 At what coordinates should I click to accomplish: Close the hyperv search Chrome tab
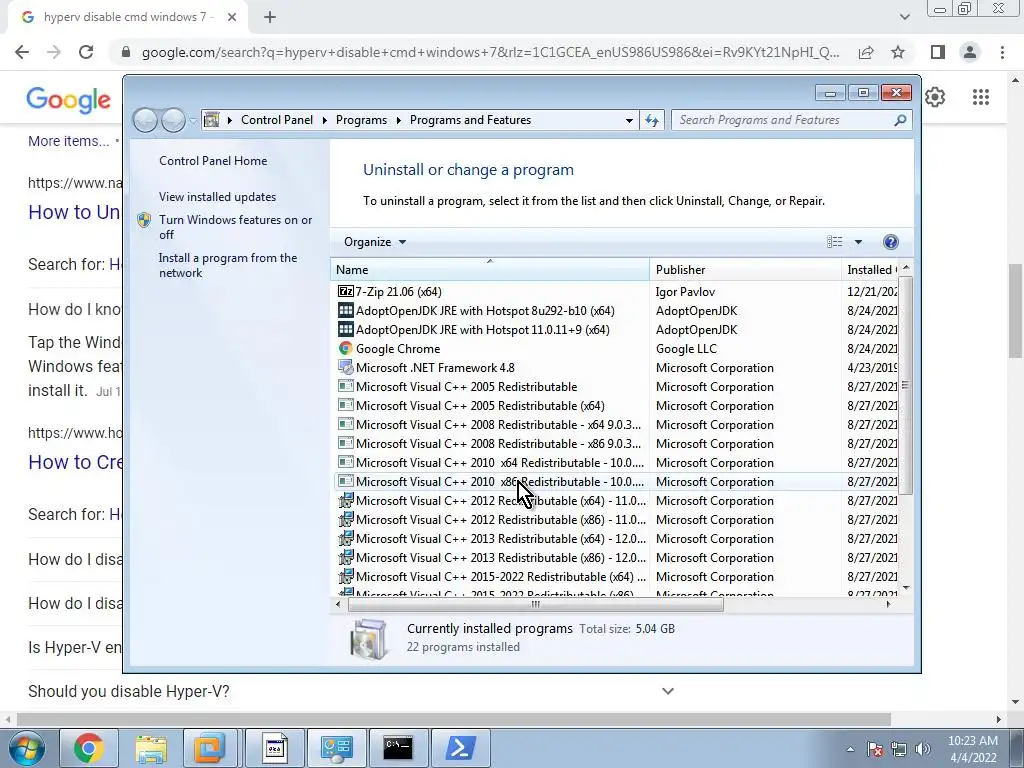coord(232,18)
